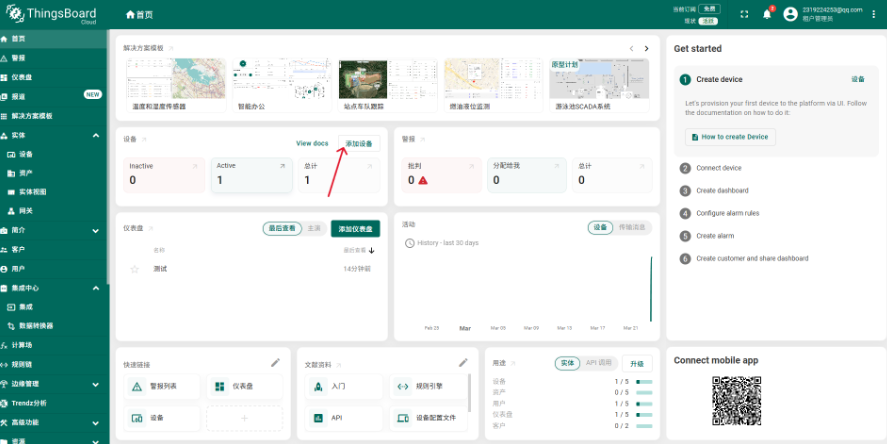Image resolution: width=887 pixels, height=444 pixels.
Task: Click the 添加设备 button
Action: click(x=359, y=144)
